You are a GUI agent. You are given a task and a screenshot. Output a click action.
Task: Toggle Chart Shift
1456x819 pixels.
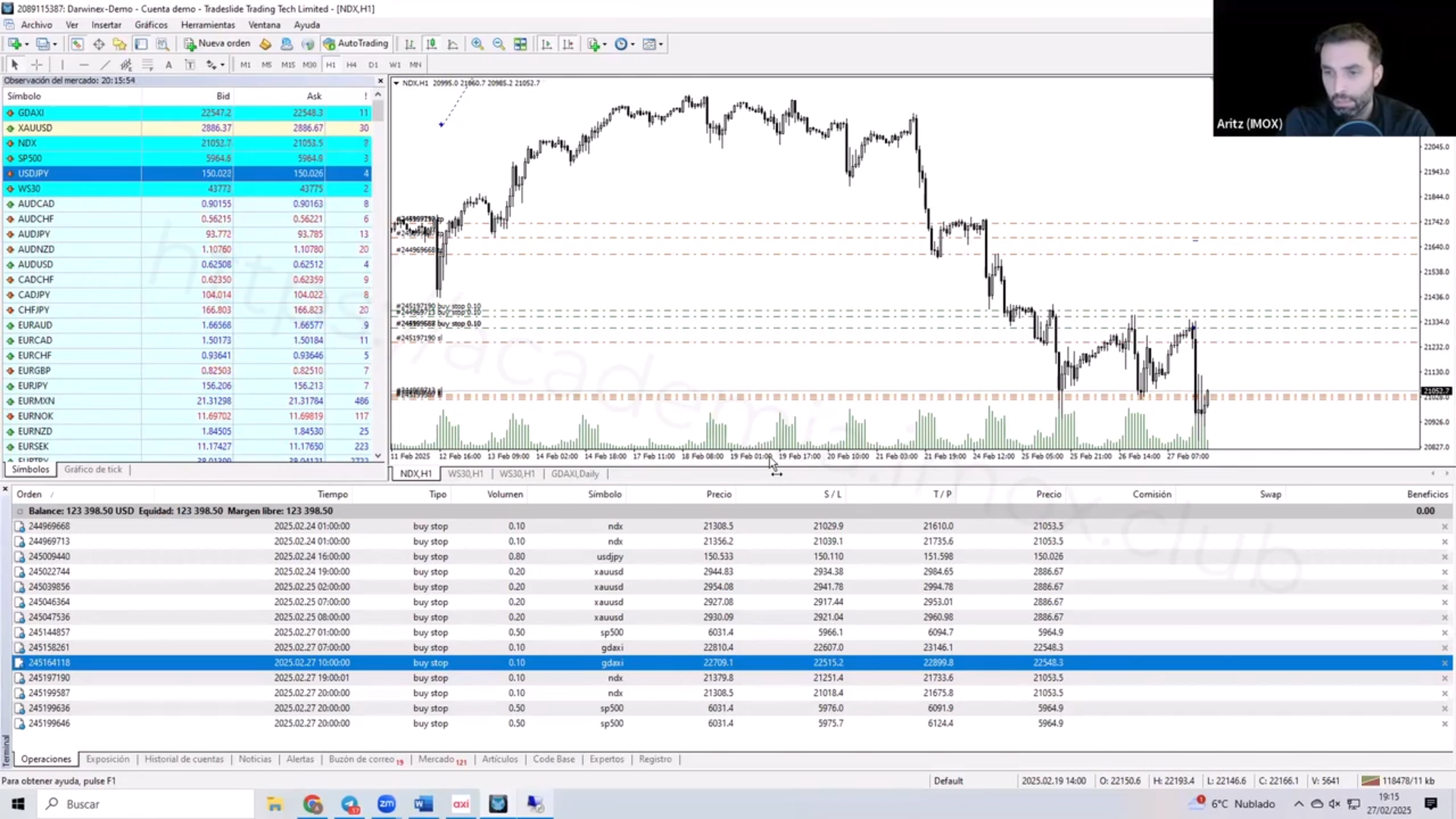pos(567,44)
